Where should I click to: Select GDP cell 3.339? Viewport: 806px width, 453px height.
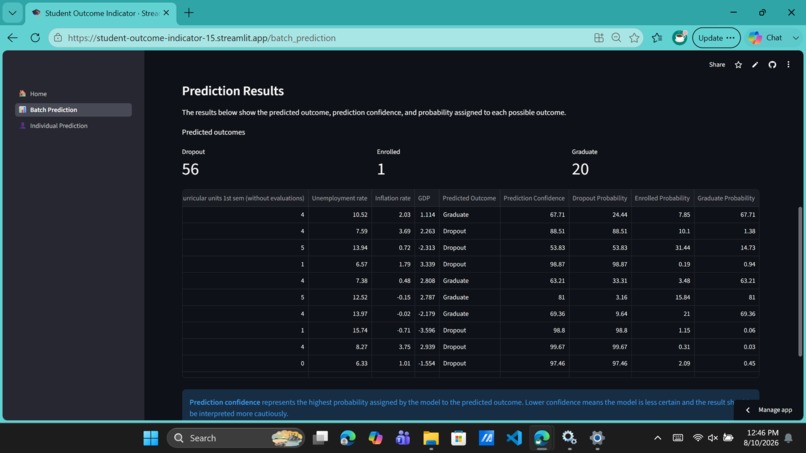[x=427, y=264]
